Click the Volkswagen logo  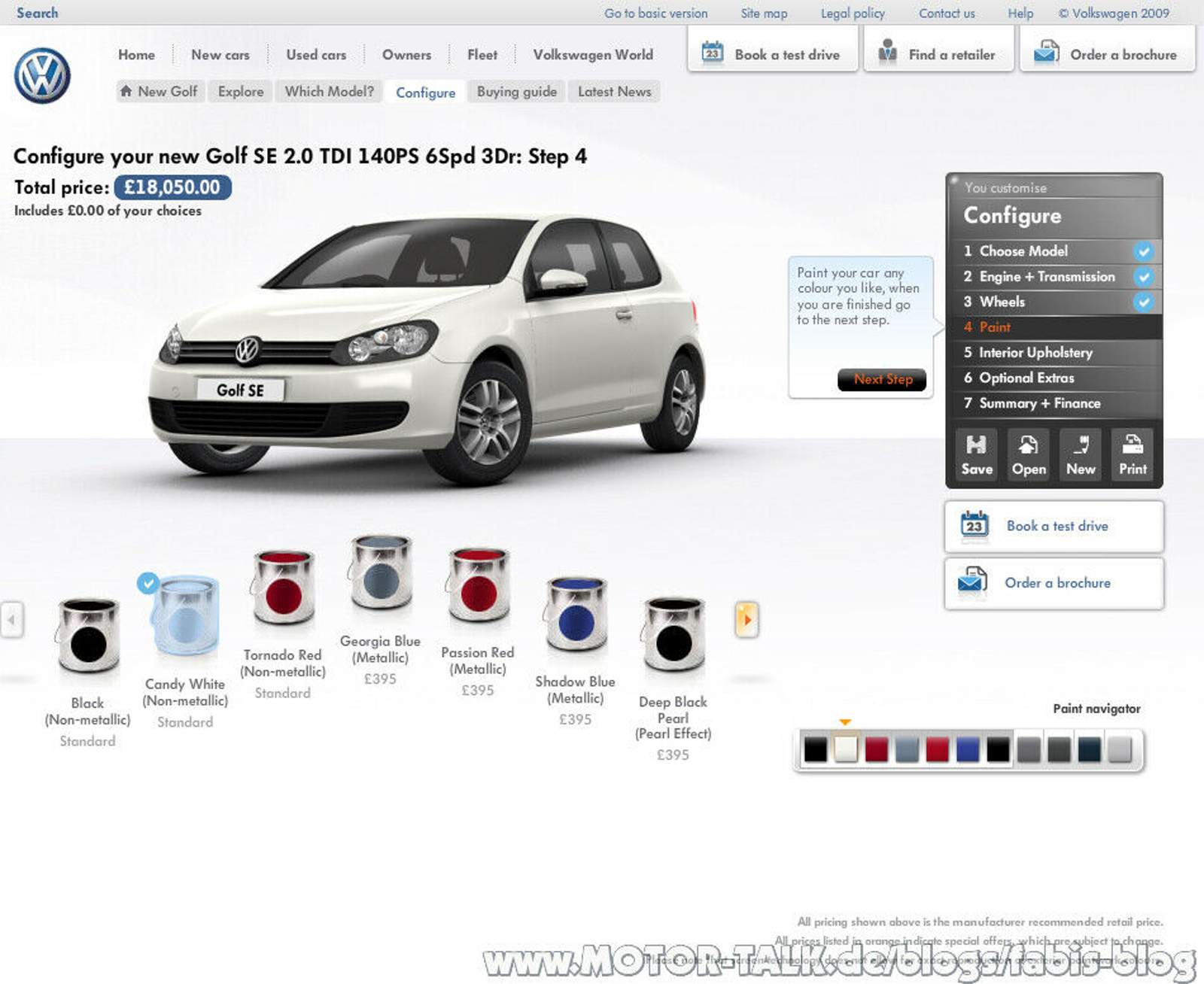pos(42,75)
